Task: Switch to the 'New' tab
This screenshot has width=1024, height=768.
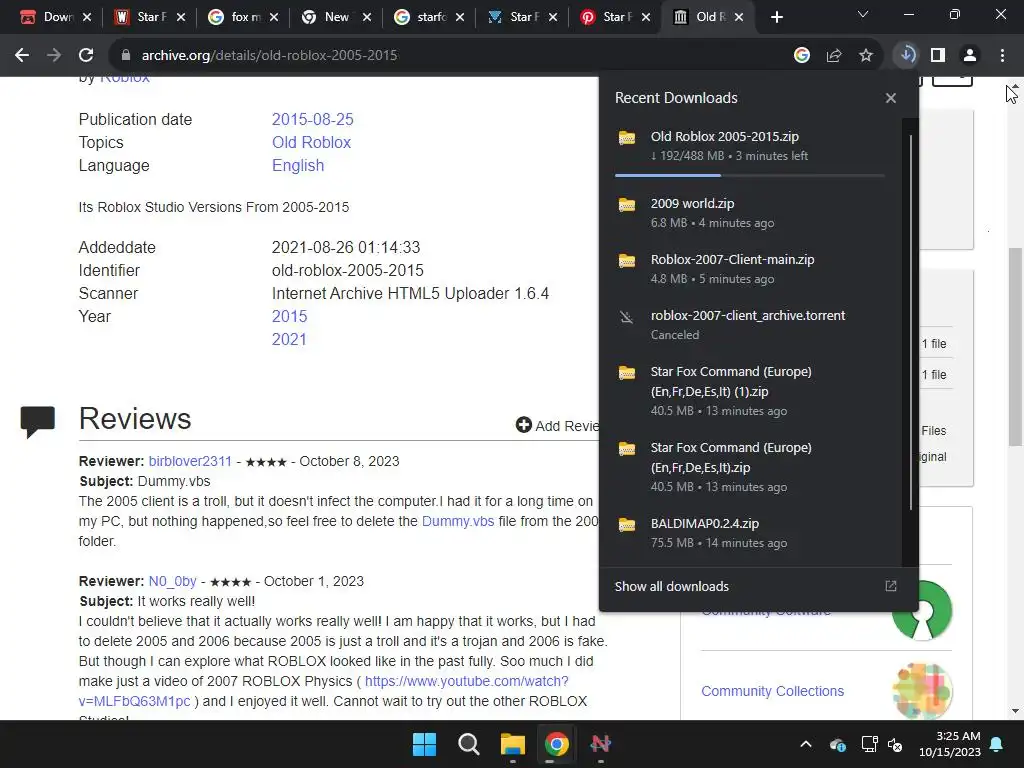Action: pos(334,17)
